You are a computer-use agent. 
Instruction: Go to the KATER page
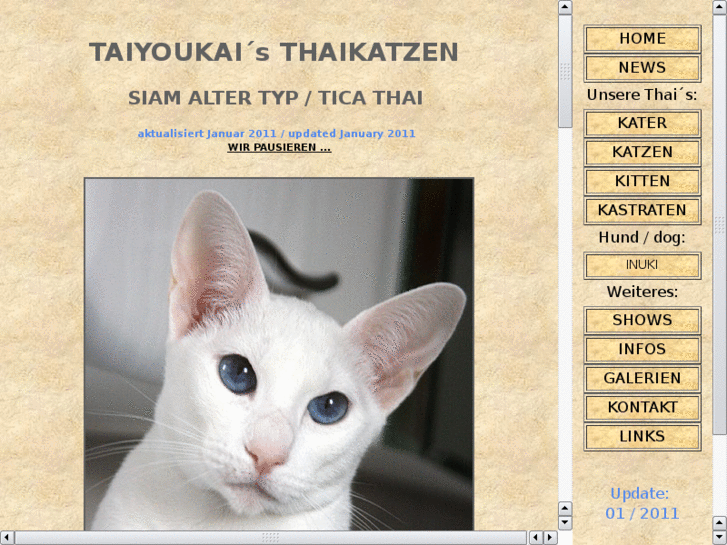tap(642, 123)
